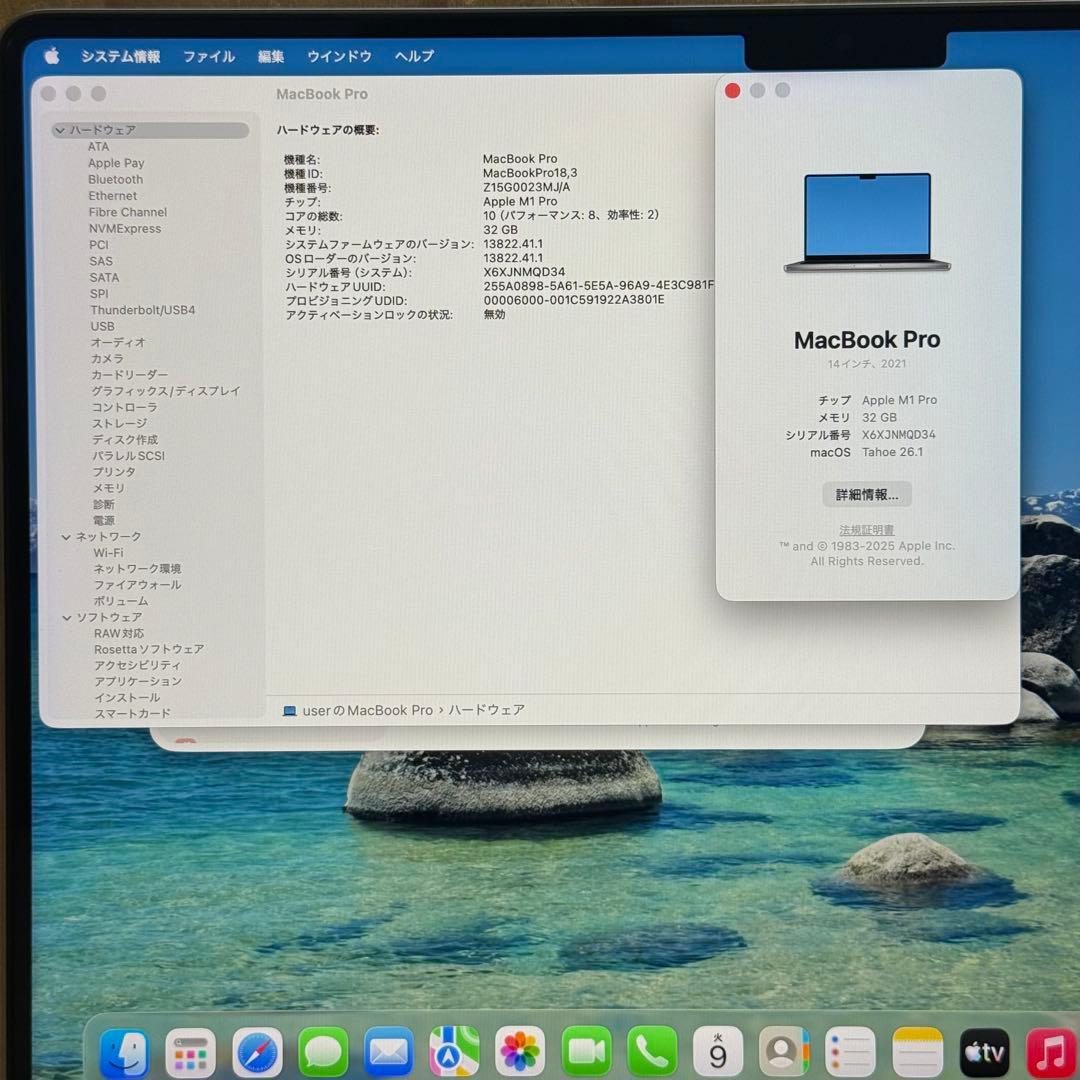The height and width of the screenshot is (1080, 1080).
Task: Open the 法規証明書 link
Action: 866,530
